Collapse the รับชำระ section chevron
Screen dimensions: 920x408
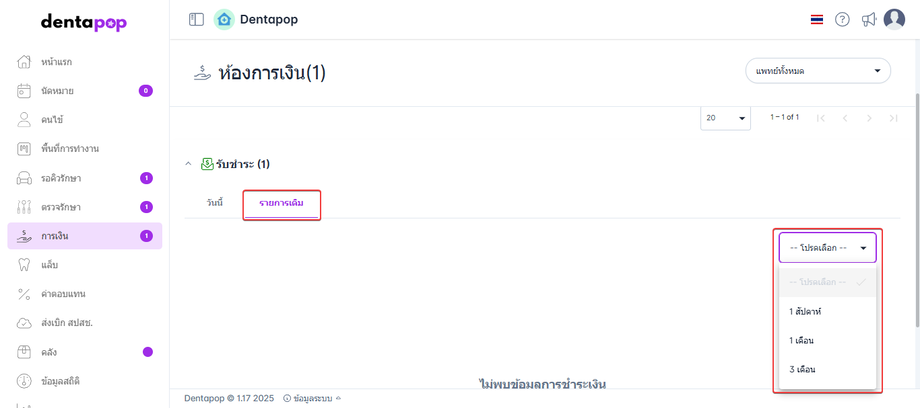click(189, 164)
